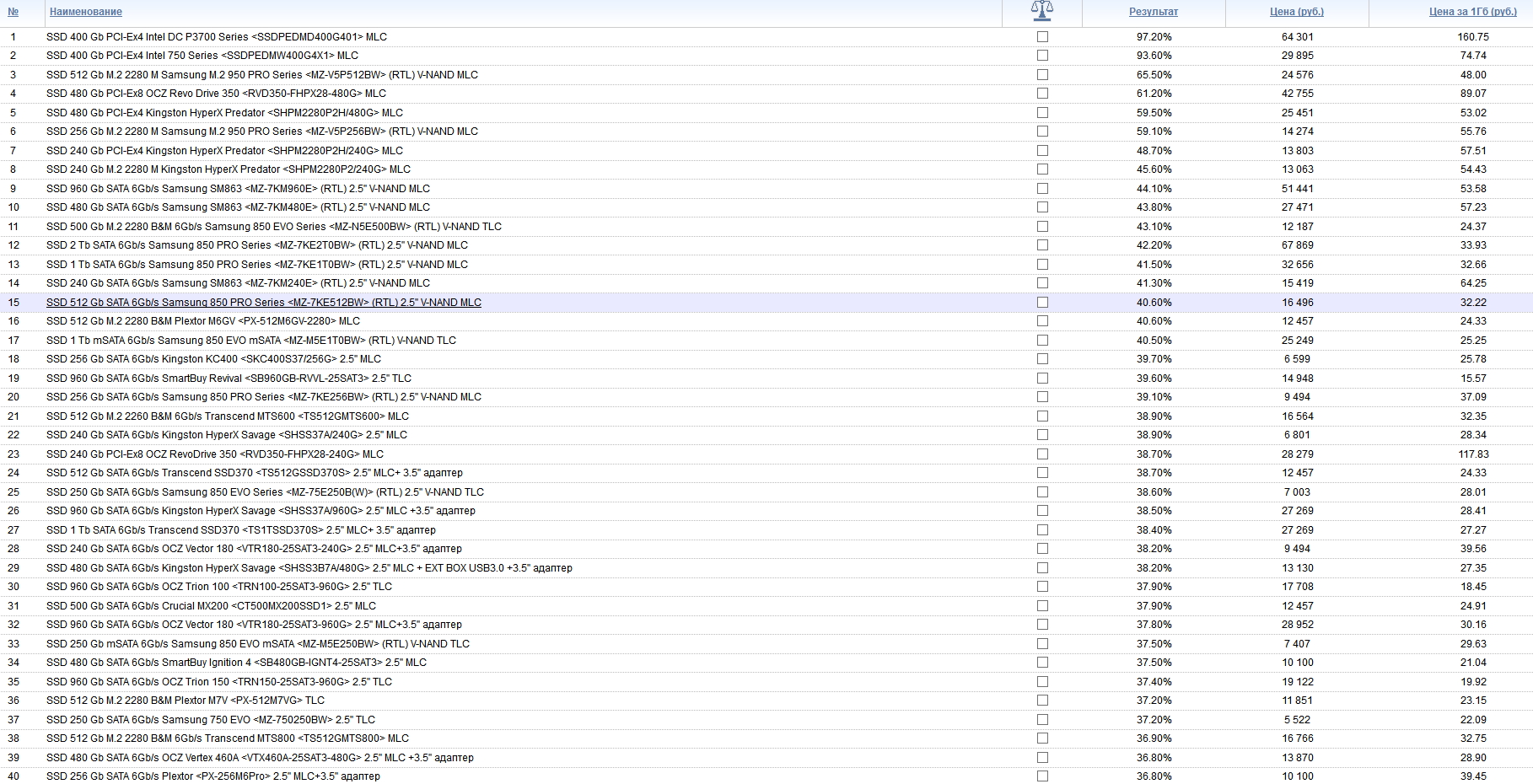Click the 97.20% result value

[1154, 37]
